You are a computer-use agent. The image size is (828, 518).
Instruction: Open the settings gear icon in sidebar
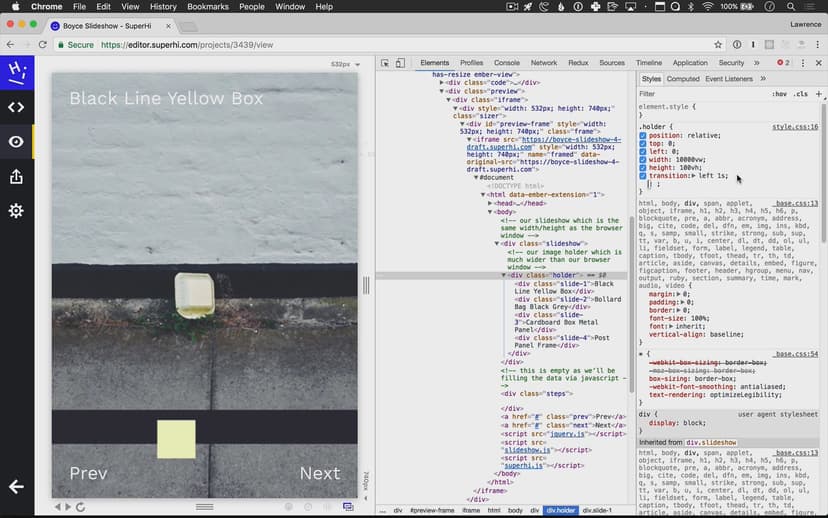(x=16, y=211)
